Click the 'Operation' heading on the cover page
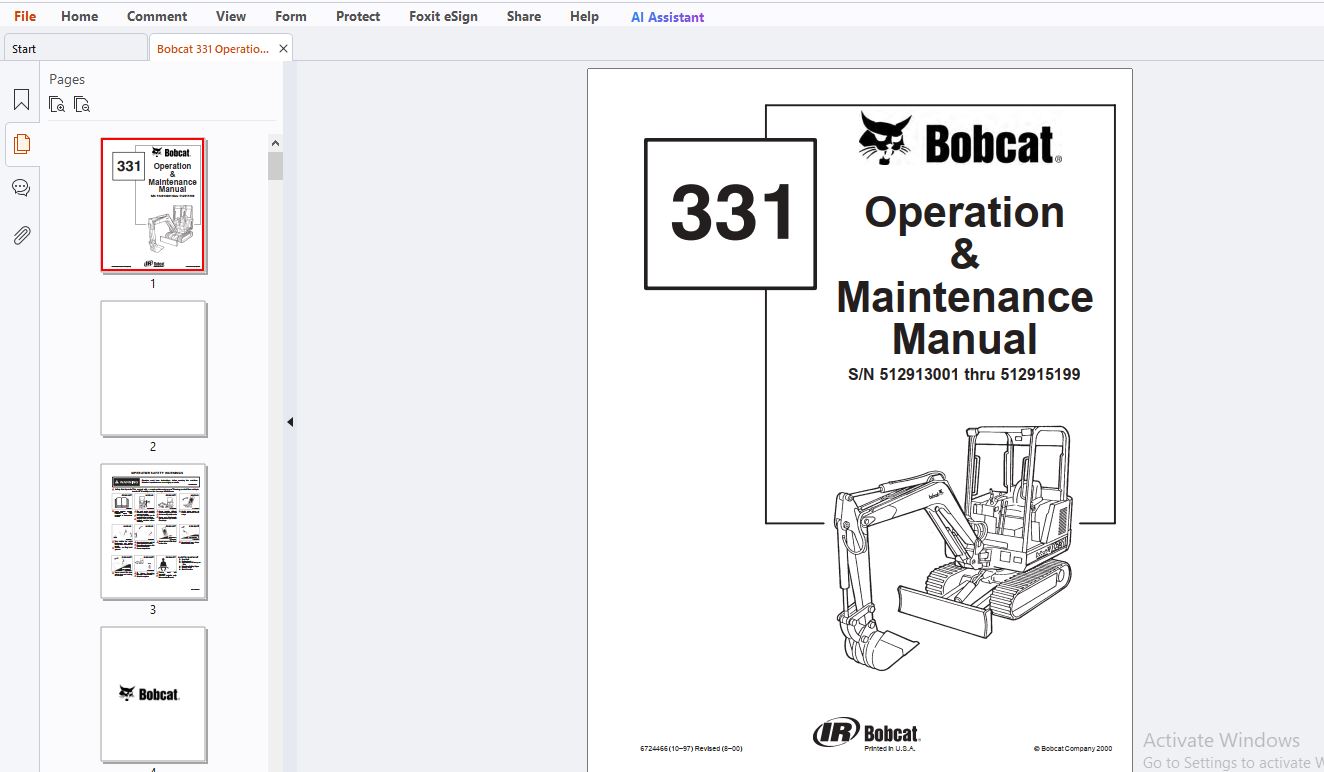The image size is (1324, 772). click(x=964, y=213)
